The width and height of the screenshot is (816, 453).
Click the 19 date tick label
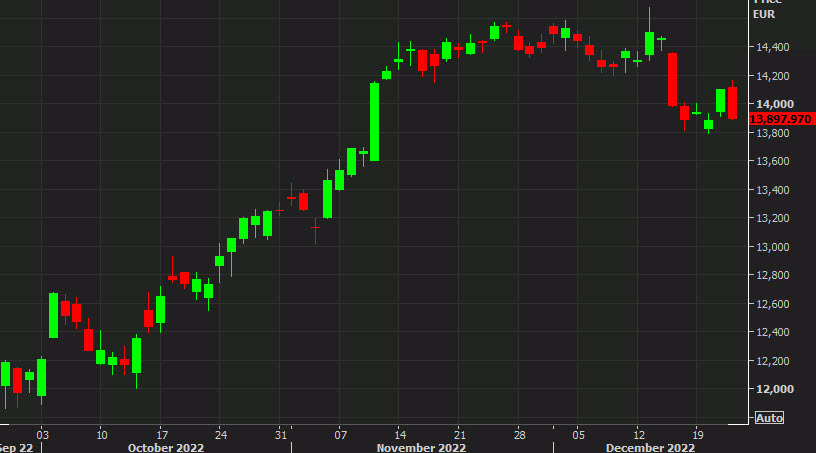[x=698, y=435]
